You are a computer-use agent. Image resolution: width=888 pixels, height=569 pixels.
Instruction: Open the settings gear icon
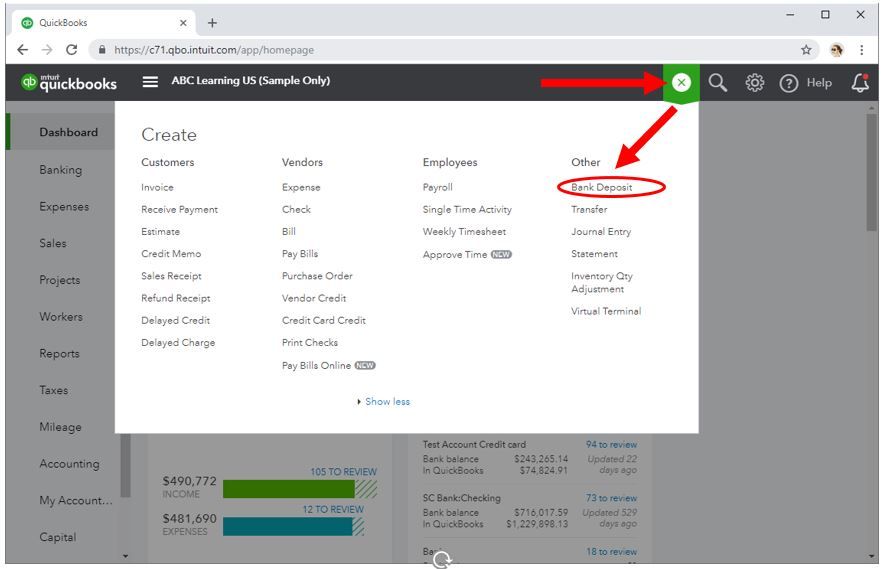pyautogui.click(x=754, y=83)
